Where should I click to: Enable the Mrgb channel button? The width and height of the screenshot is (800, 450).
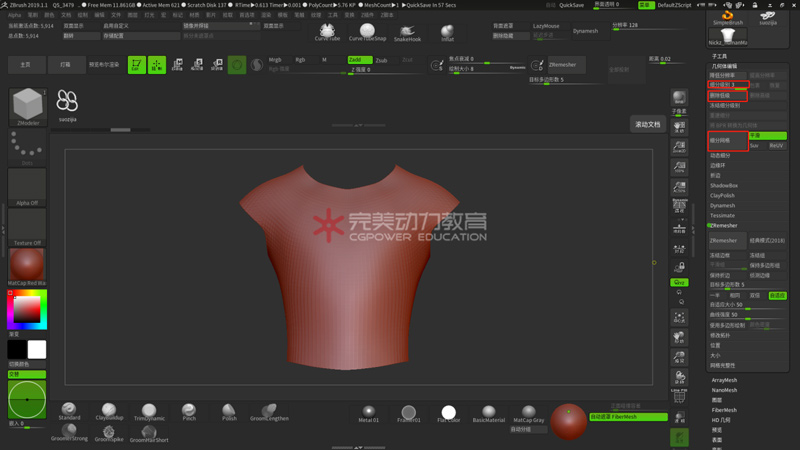[275, 60]
